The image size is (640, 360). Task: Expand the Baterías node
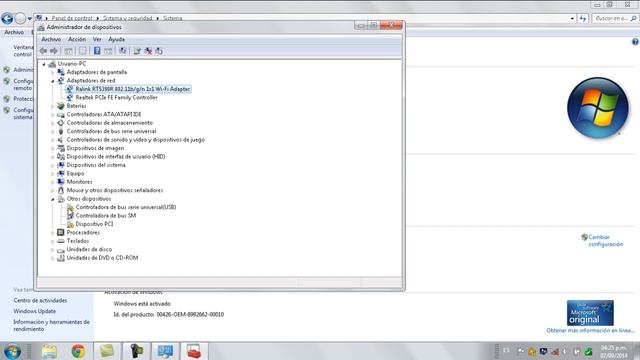(53, 106)
